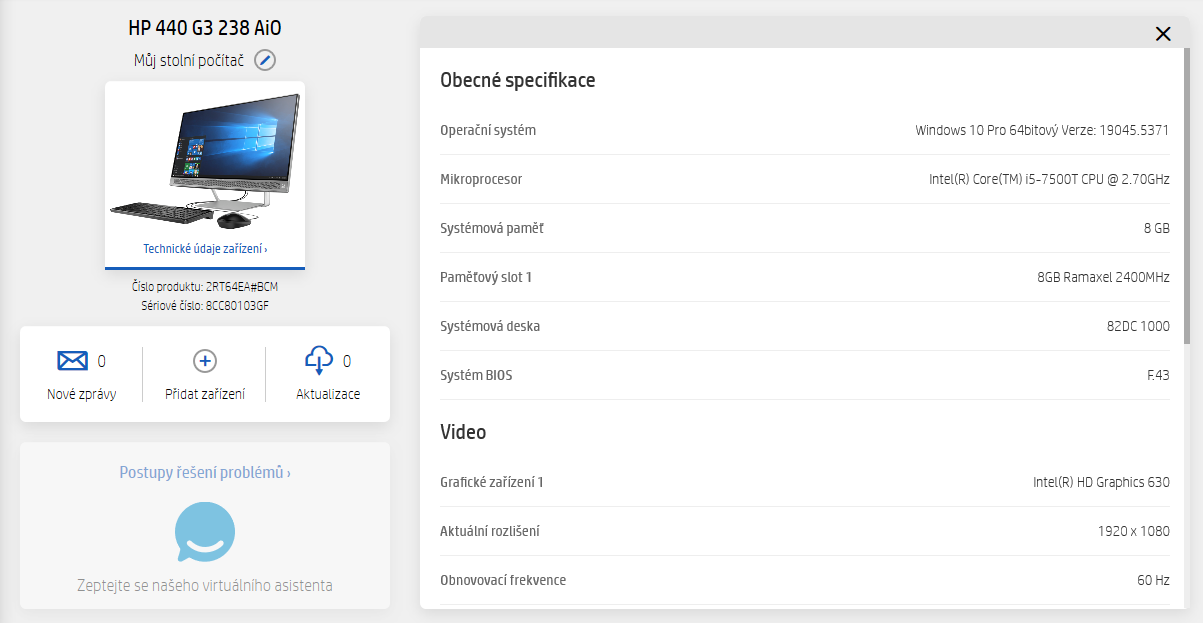This screenshot has height=623, width=1203.
Task: Click the cloud download updates icon
Action: coord(319,360)
